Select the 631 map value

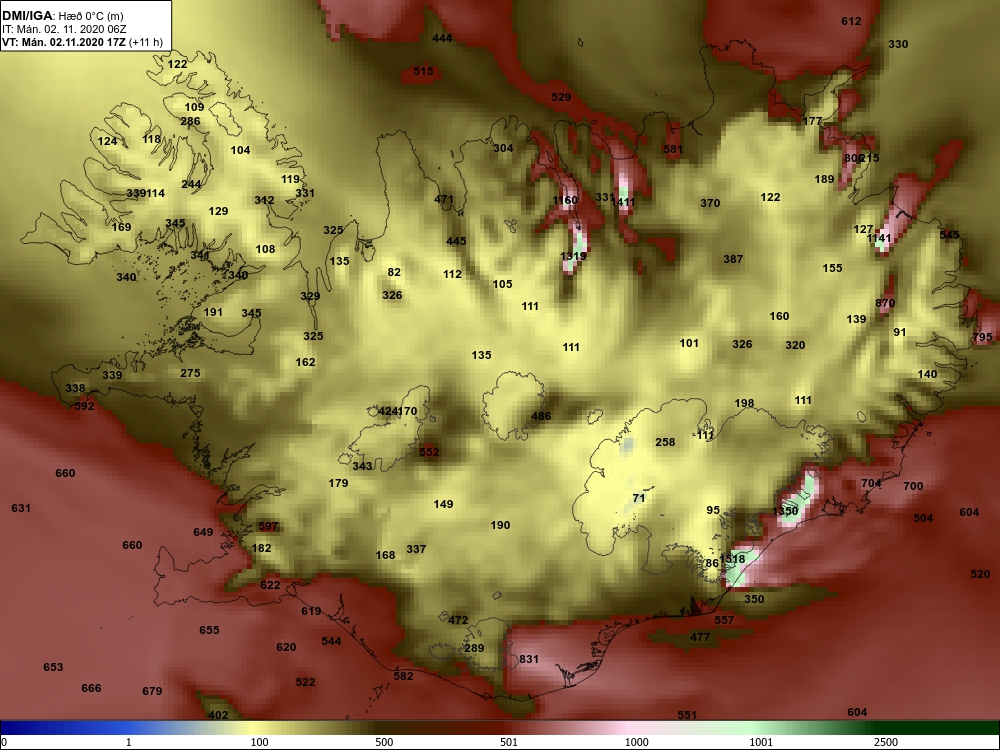20,509
